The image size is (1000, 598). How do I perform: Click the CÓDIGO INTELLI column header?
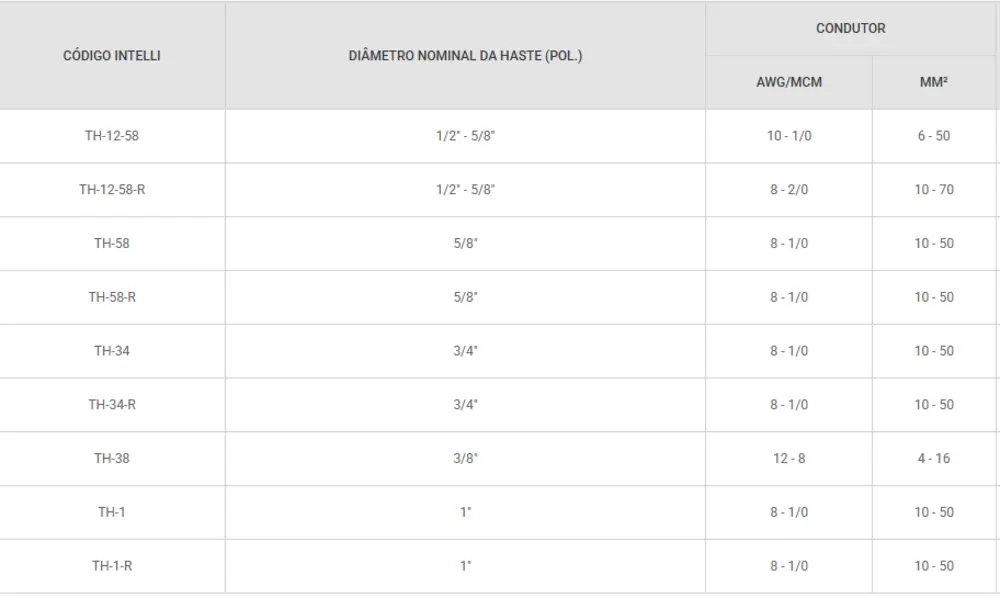pos(112,56)
